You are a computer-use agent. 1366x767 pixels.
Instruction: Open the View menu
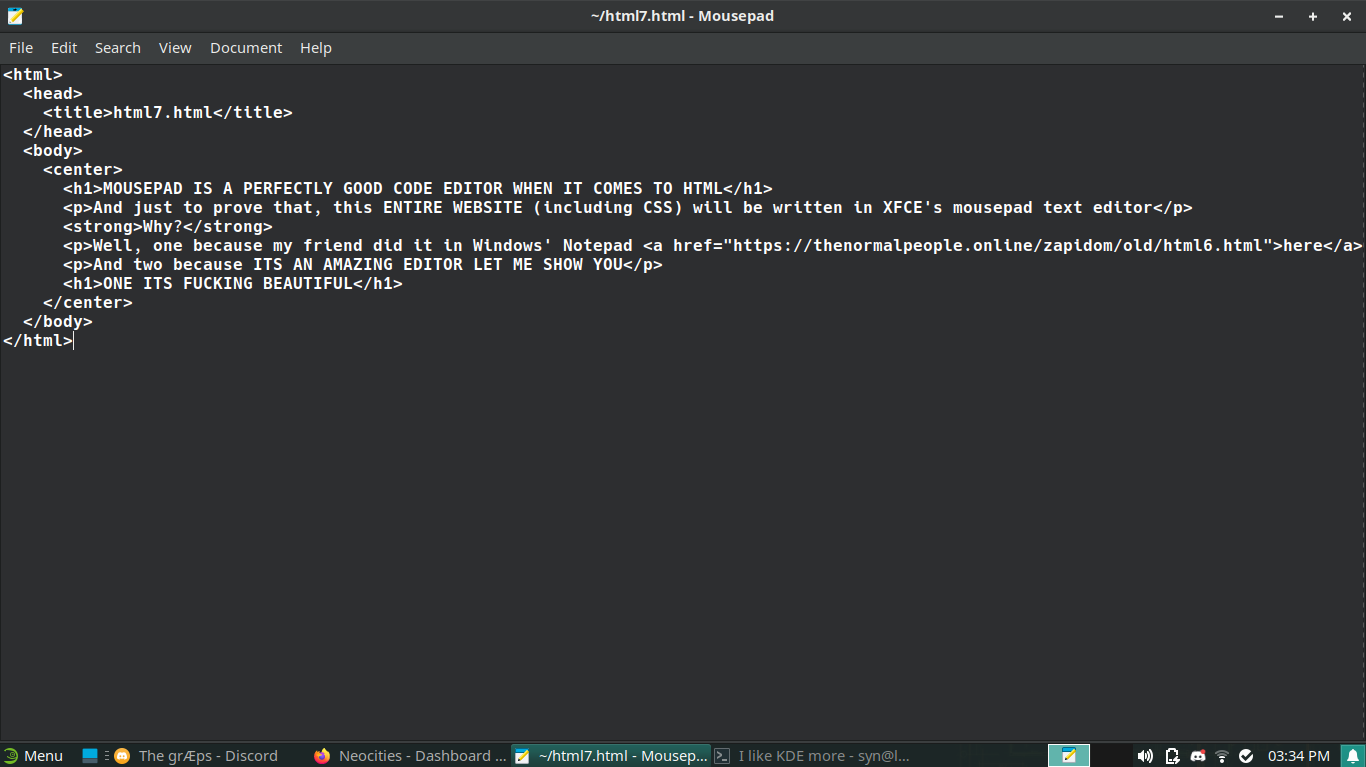(175, 48)
